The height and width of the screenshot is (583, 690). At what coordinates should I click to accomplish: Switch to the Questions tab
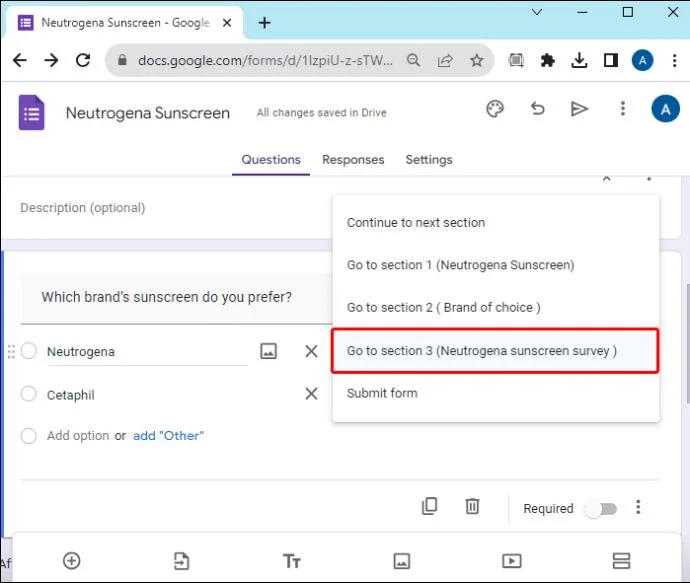(x=271, y=160)
